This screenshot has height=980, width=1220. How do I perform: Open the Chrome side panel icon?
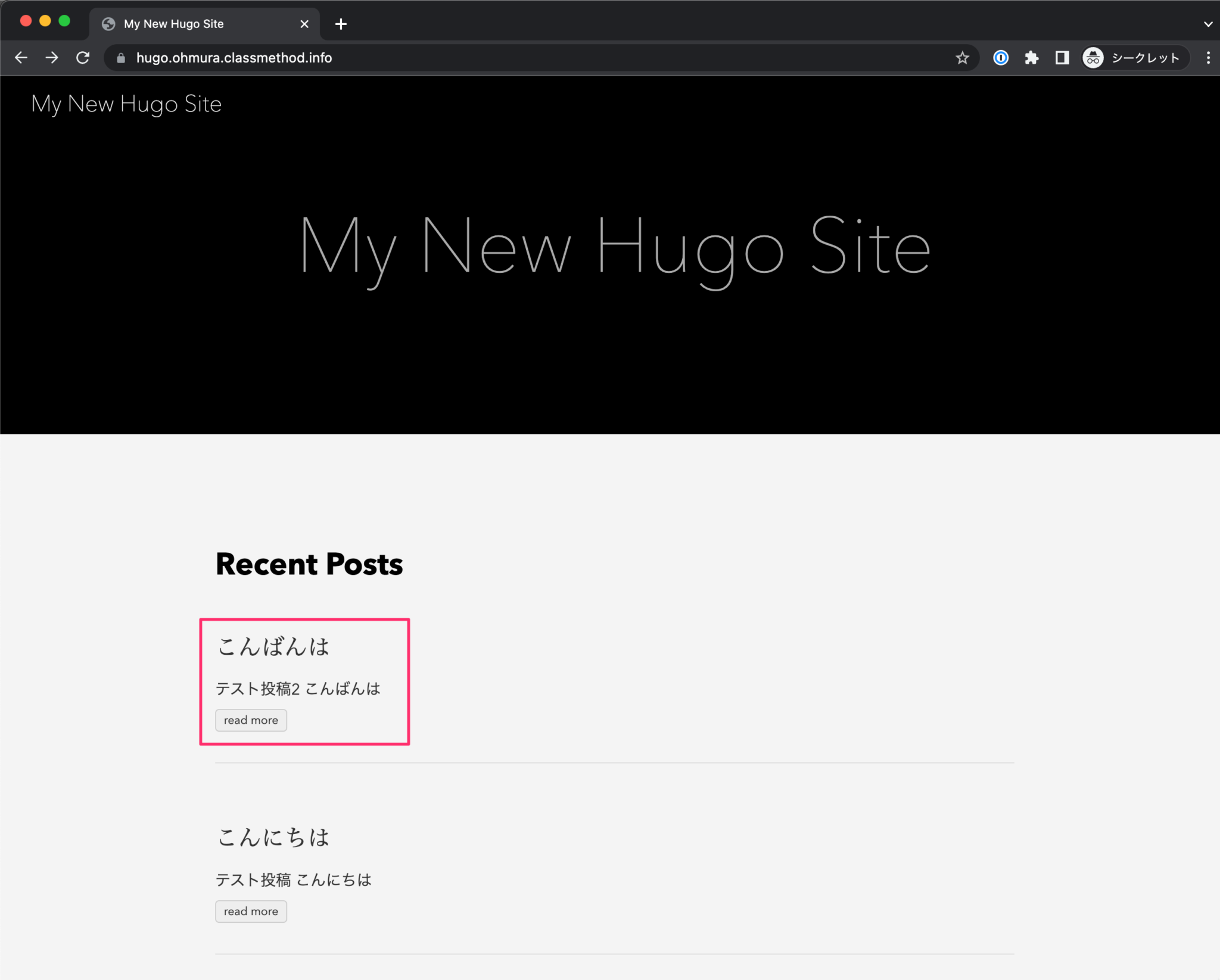click(1063, 57)
